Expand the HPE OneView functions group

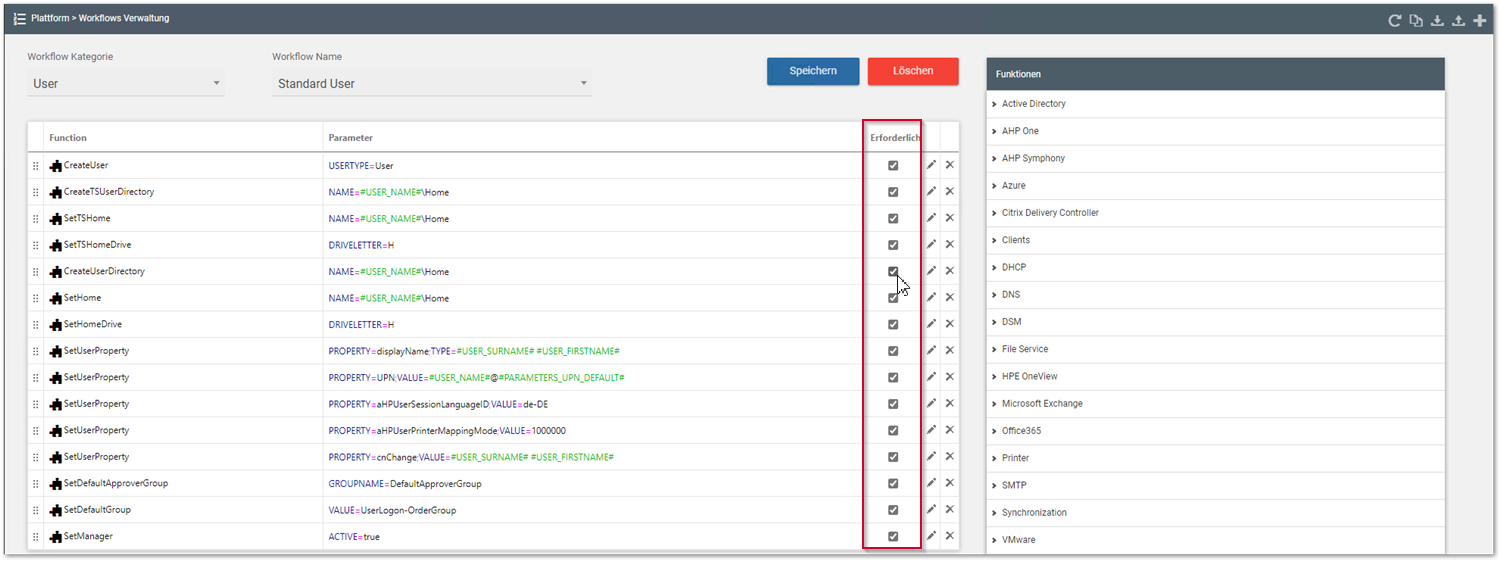(x=1215, y=376)
